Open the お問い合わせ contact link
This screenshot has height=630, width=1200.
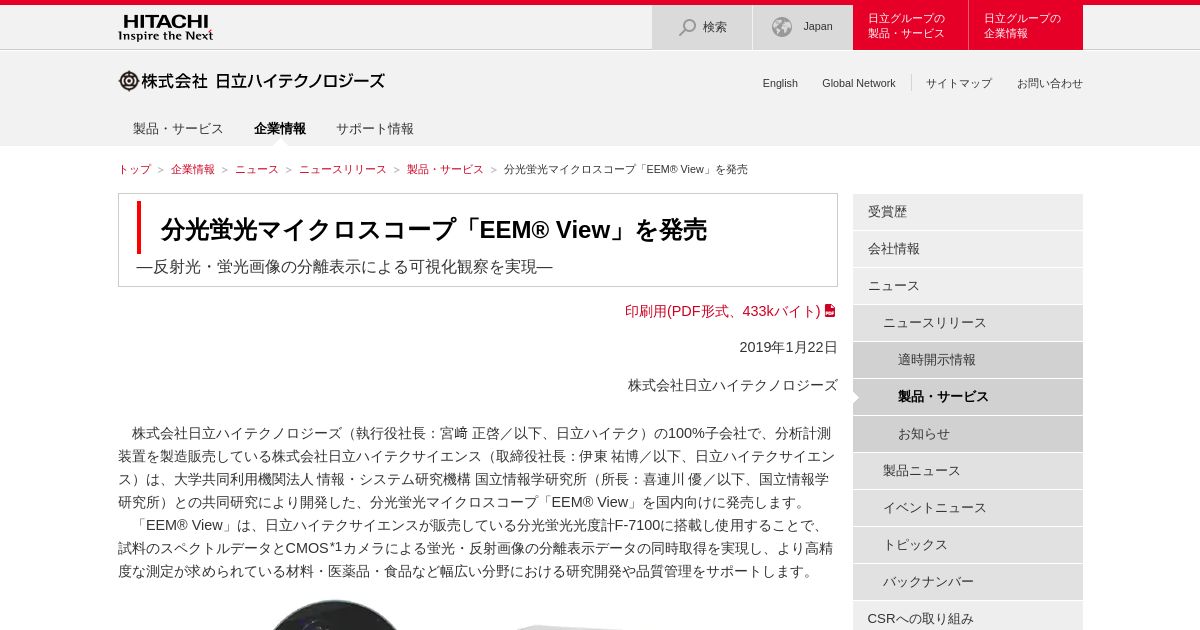click(x=1050, y=83)
